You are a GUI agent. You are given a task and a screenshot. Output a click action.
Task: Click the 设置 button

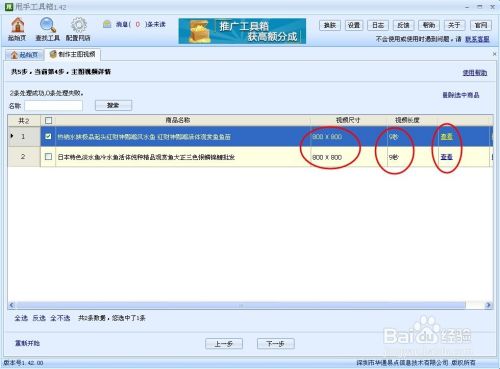[354, 25]
